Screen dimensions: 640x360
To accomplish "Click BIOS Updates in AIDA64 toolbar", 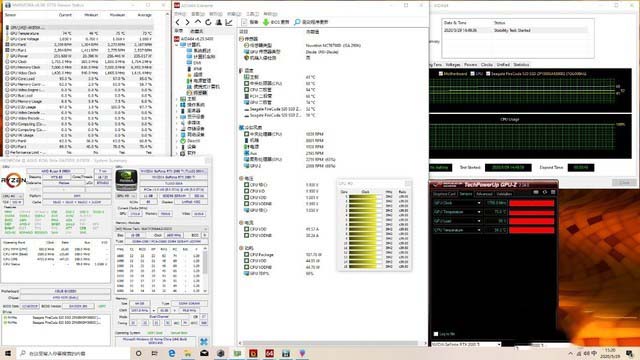I will [x=276, y=22].
